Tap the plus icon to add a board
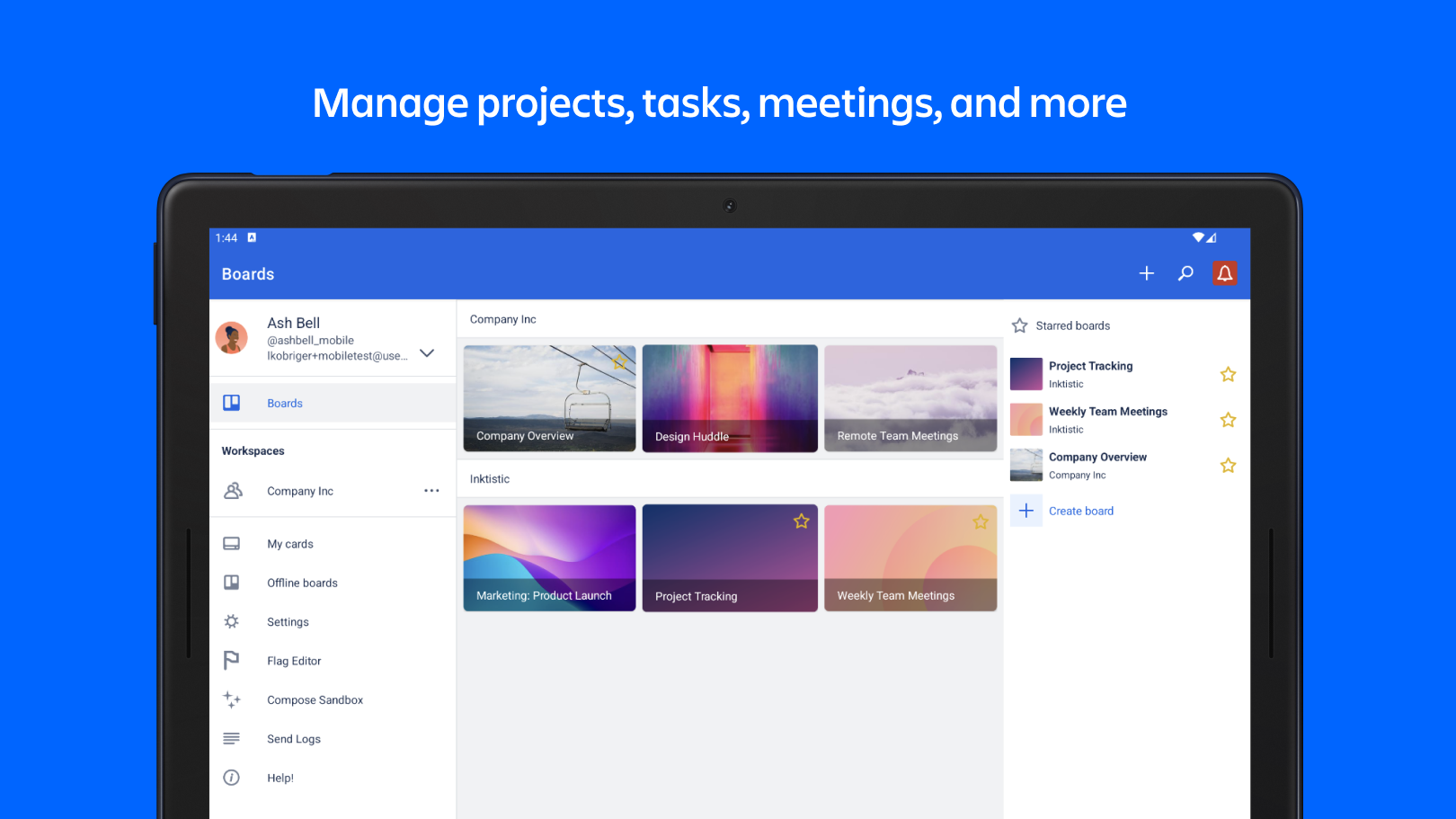The image size is (1456, 819). coord(1147,272)
